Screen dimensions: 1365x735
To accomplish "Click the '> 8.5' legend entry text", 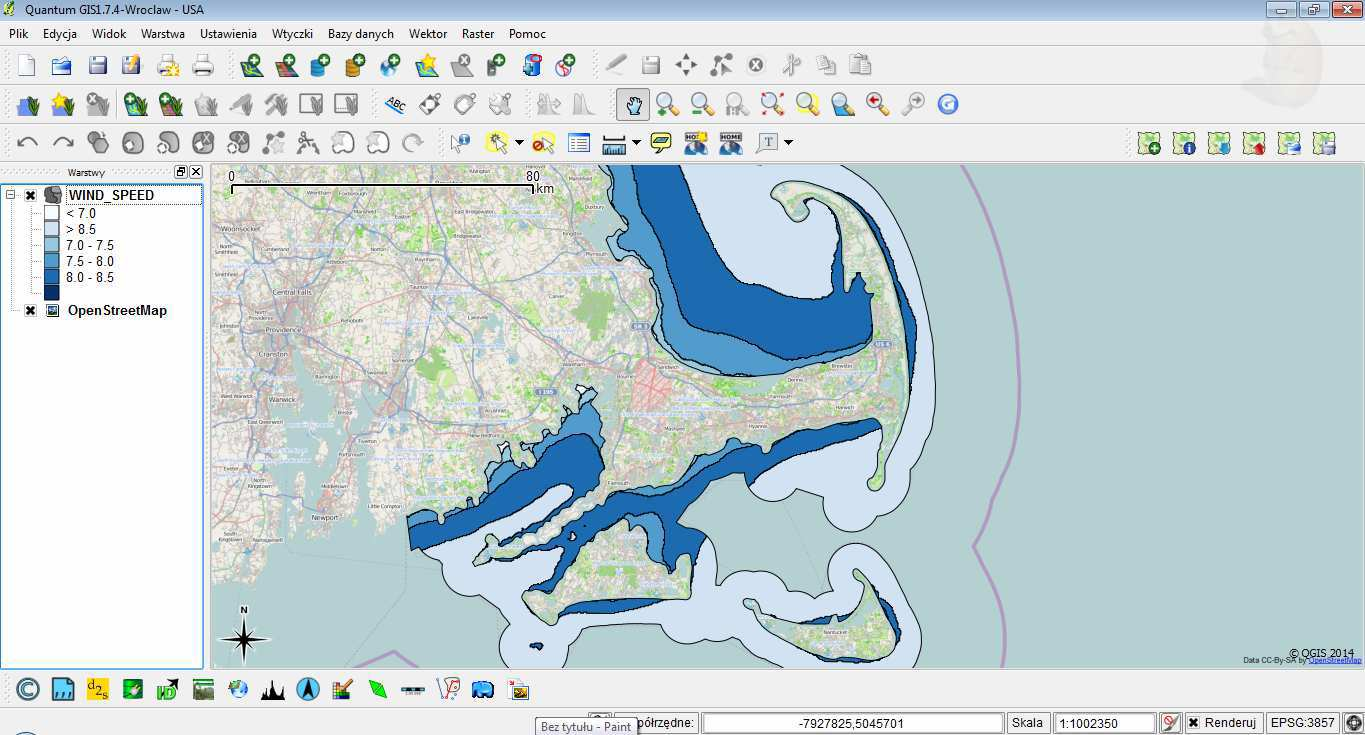I will 81,229.
